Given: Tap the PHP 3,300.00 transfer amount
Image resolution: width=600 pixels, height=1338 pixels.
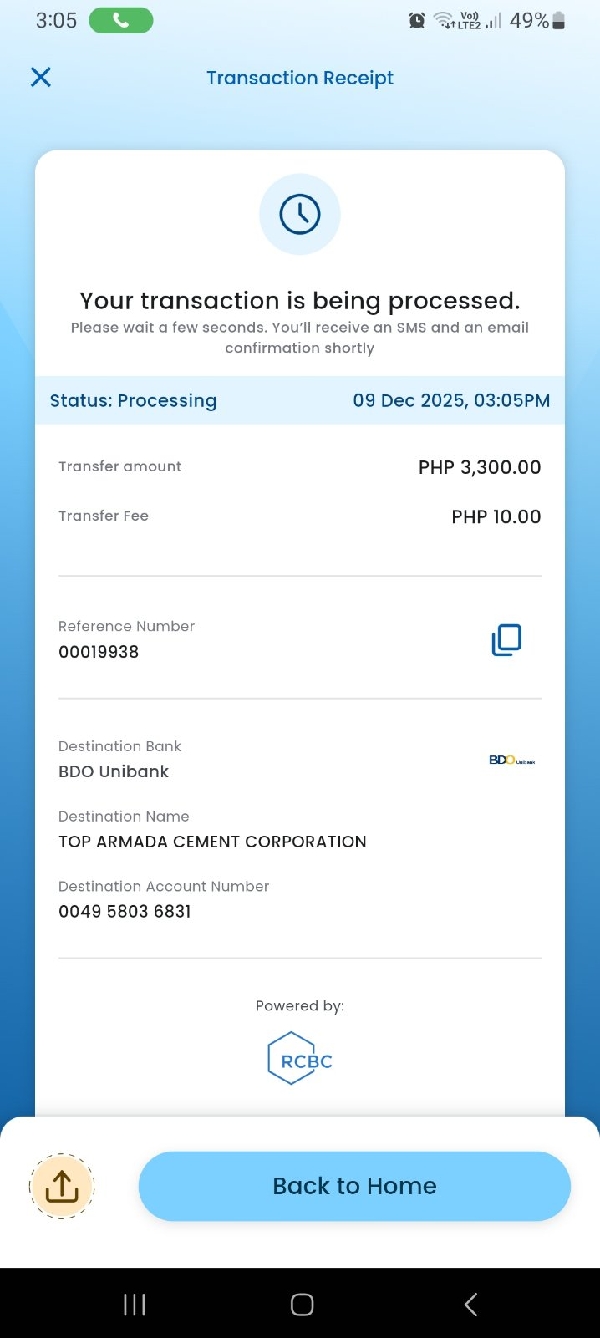Looking at the screenshot, I should 480,467.
